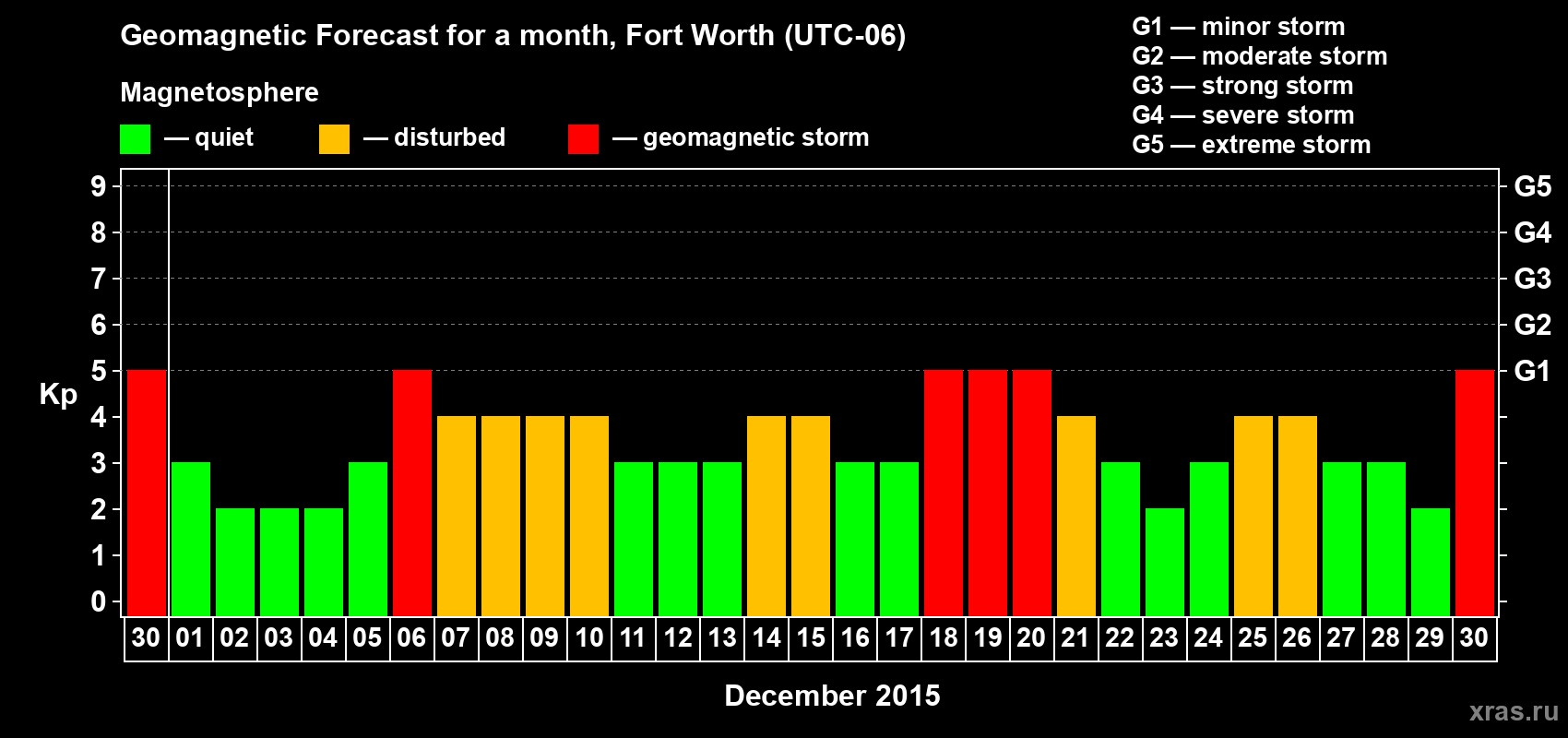Click the orange bar above date 10
This screenshot has width=1568, height=738.
[589, 516]
